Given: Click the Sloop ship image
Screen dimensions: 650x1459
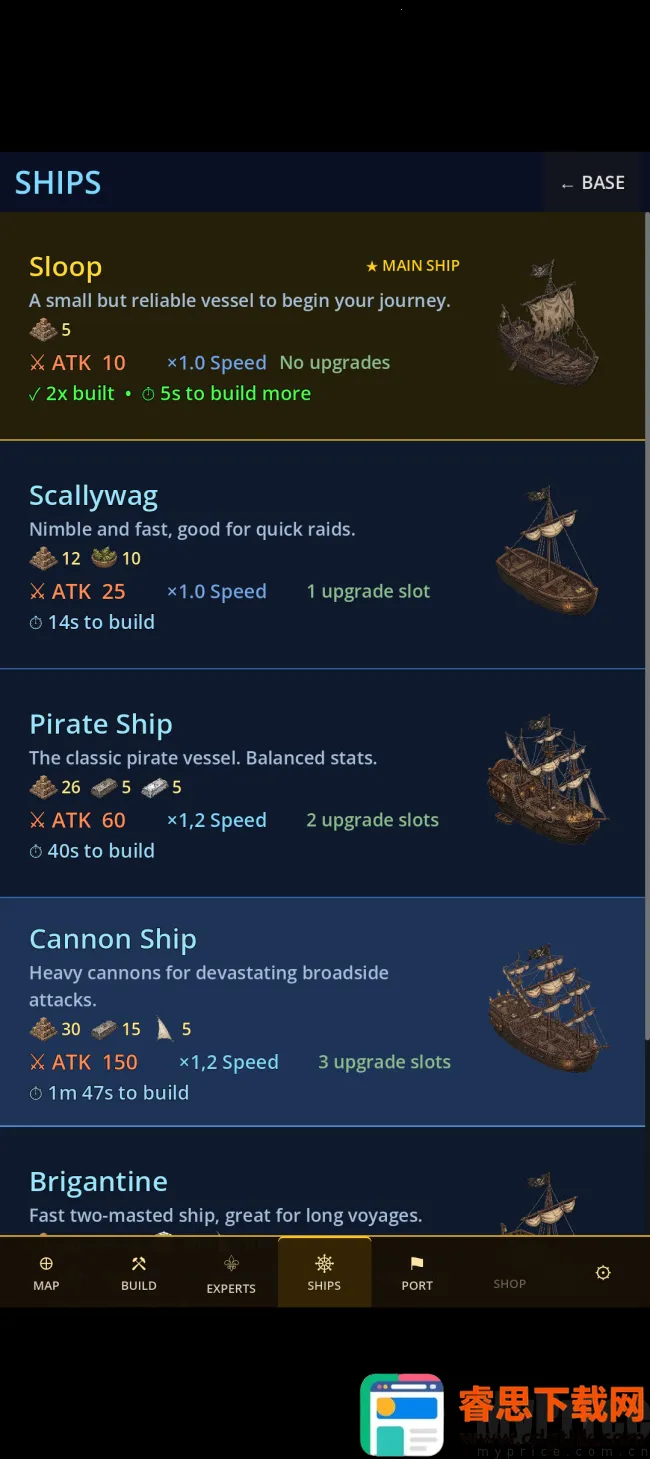Looking at the screenshot, I should [x=549, y=322].
